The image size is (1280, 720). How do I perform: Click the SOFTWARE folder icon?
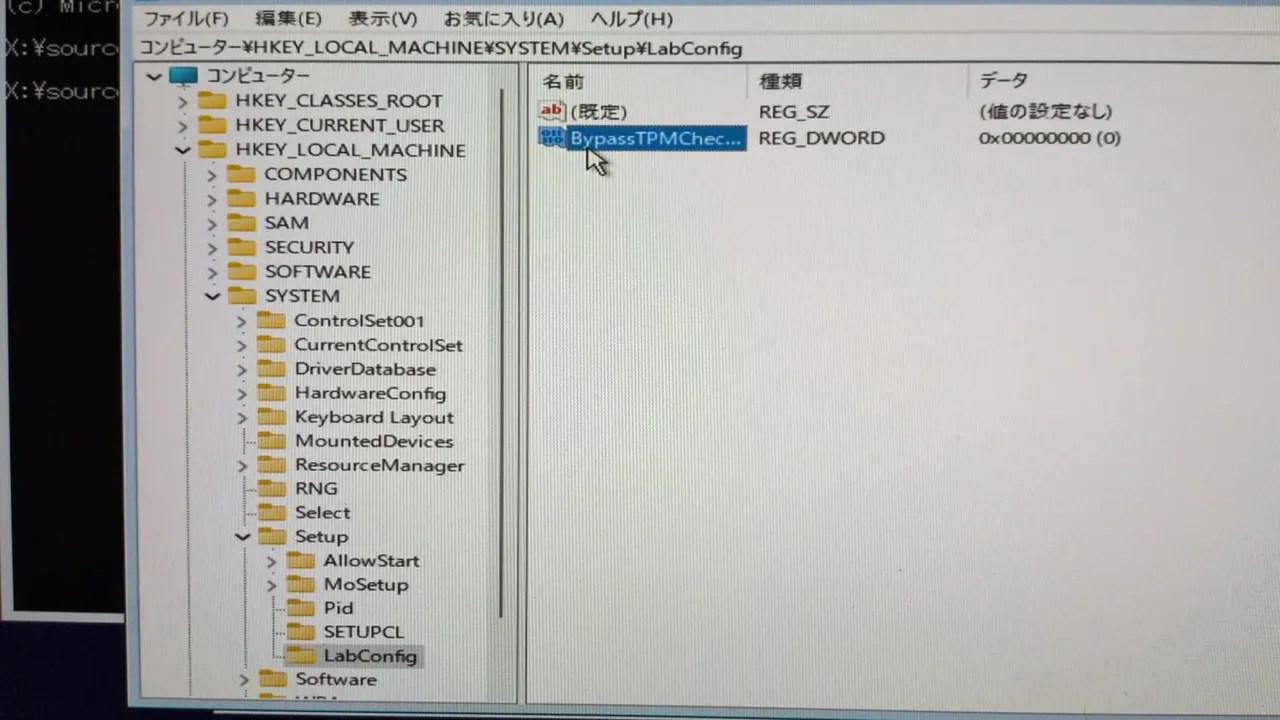tap(241, 271)
